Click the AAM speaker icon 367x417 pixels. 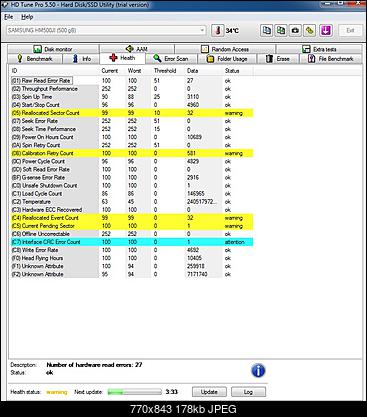click(130, 49)
